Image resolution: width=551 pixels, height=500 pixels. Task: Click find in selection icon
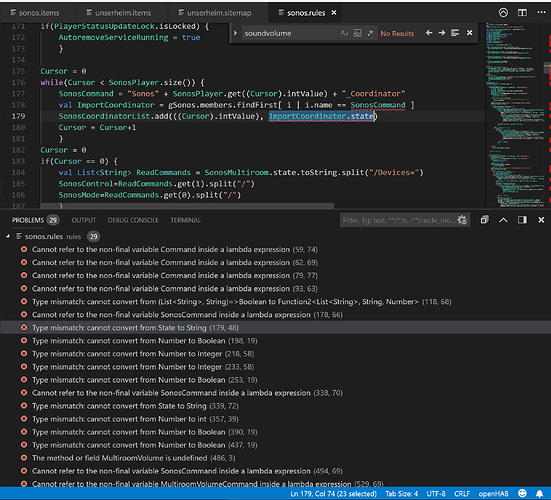click(x=455, y=33)
